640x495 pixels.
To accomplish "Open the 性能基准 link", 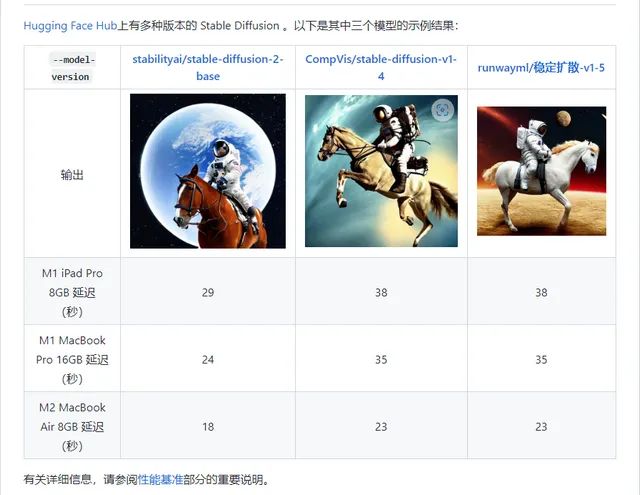I will 160,479.
